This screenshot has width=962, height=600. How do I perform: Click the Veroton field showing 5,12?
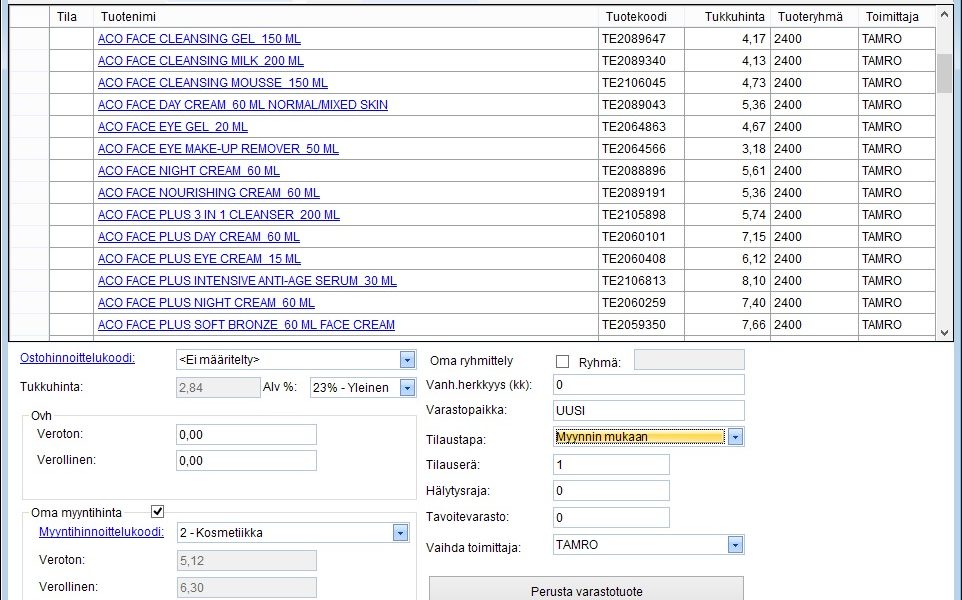(x=247, y=561)
